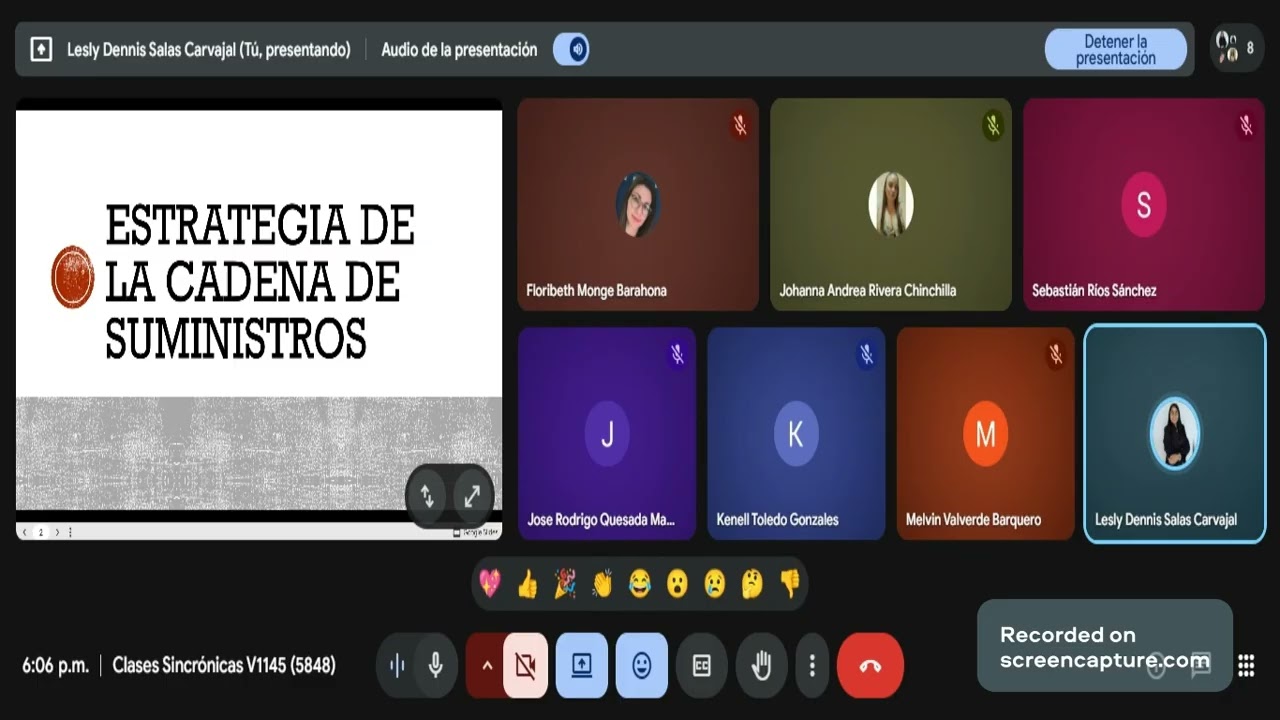Viewport: 1280px width, 720px height.
Task: Go to the next slide arrow
Action: [57, 532]
